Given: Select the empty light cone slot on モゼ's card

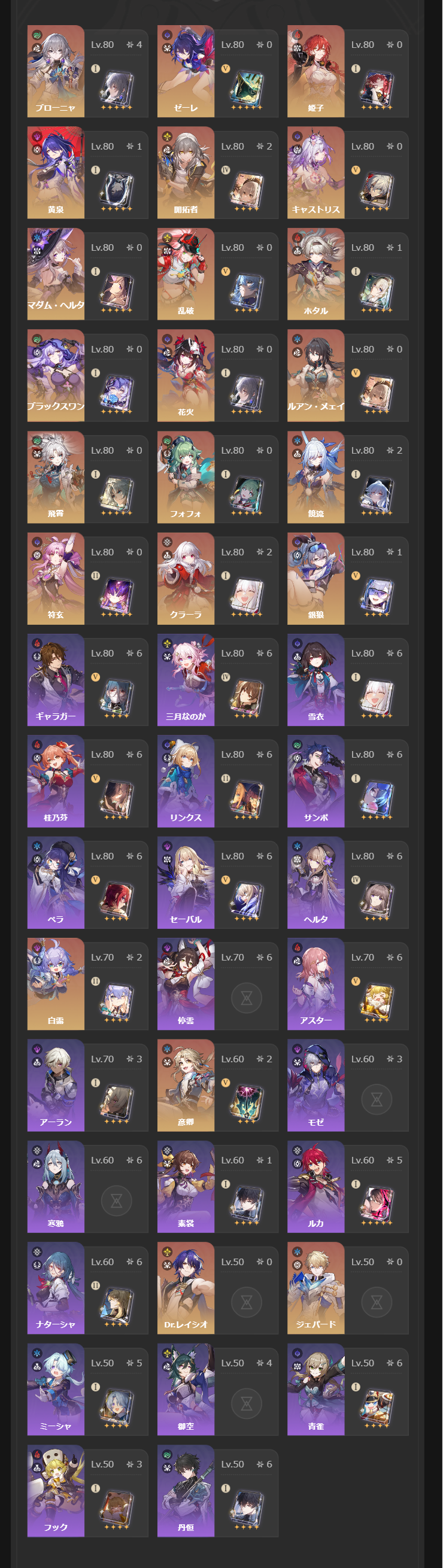Looking at the screenshot, I should (x=377, y=1099).
